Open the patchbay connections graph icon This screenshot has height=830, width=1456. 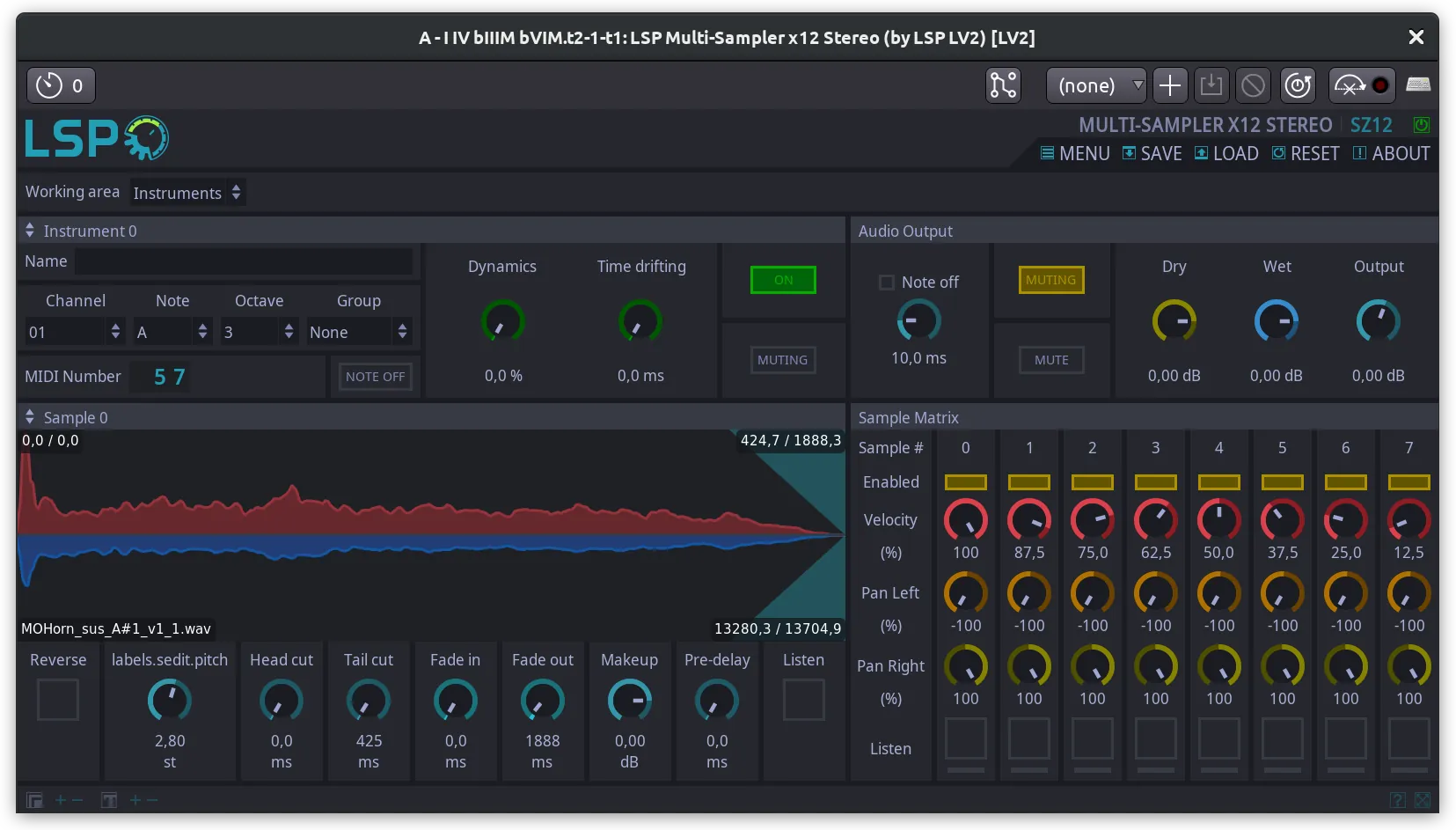point(1003,85)
